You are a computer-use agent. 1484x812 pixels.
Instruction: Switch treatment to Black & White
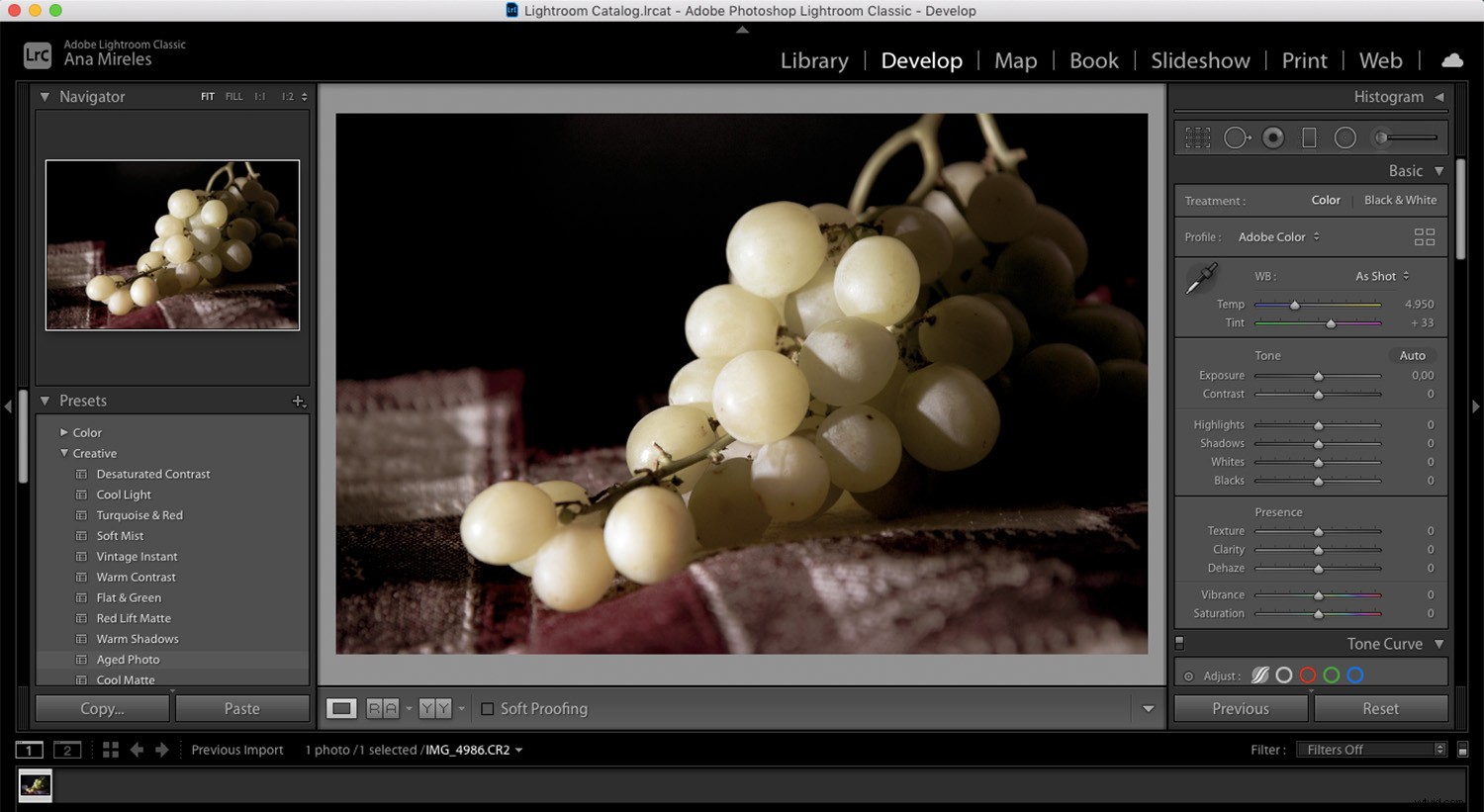1400,200
